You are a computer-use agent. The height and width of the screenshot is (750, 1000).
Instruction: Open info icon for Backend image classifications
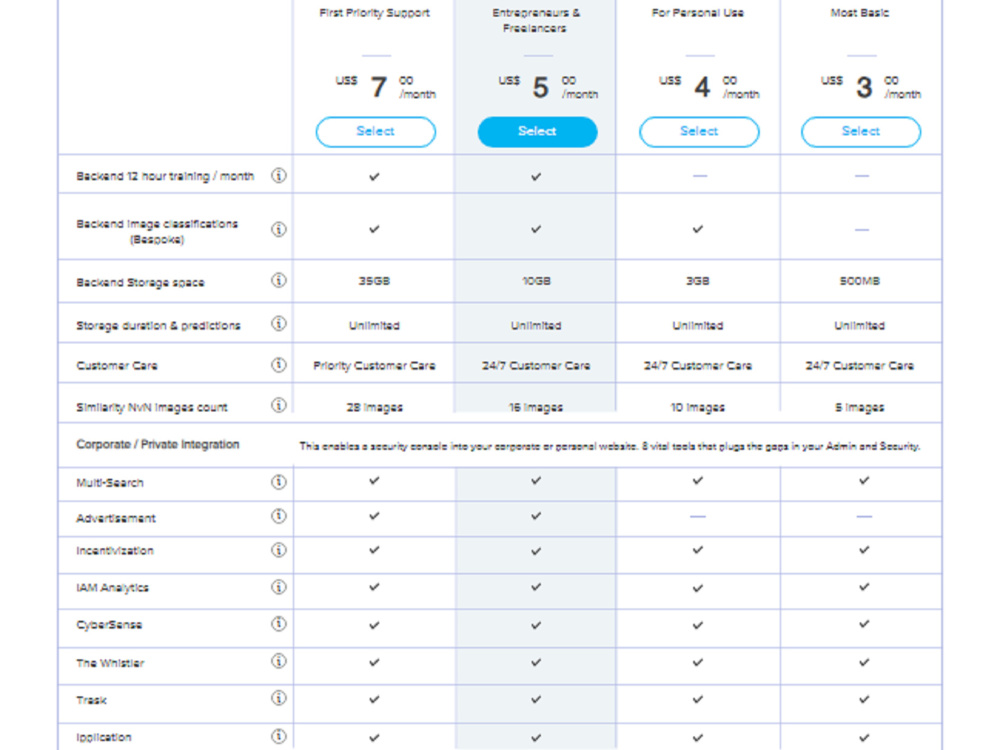[x=279, y=229]
